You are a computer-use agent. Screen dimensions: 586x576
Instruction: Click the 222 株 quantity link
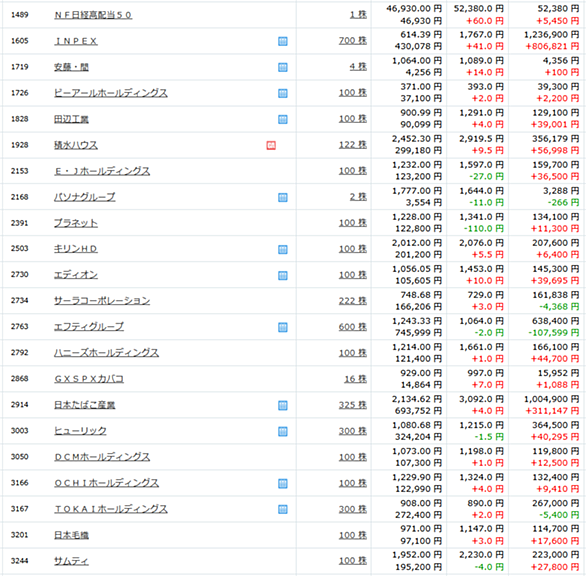353,301
